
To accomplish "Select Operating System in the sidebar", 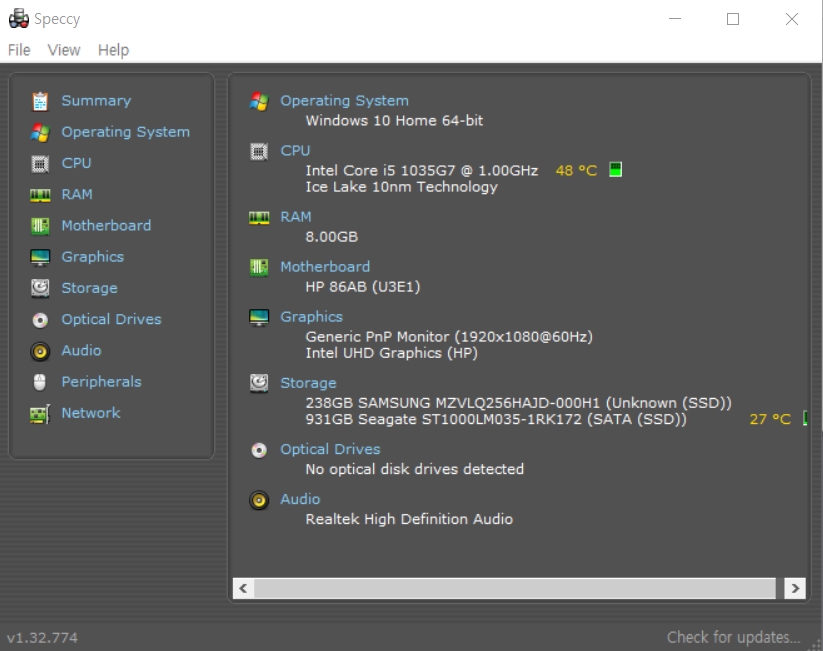I will pyautogui.click(x=125, y=132).
